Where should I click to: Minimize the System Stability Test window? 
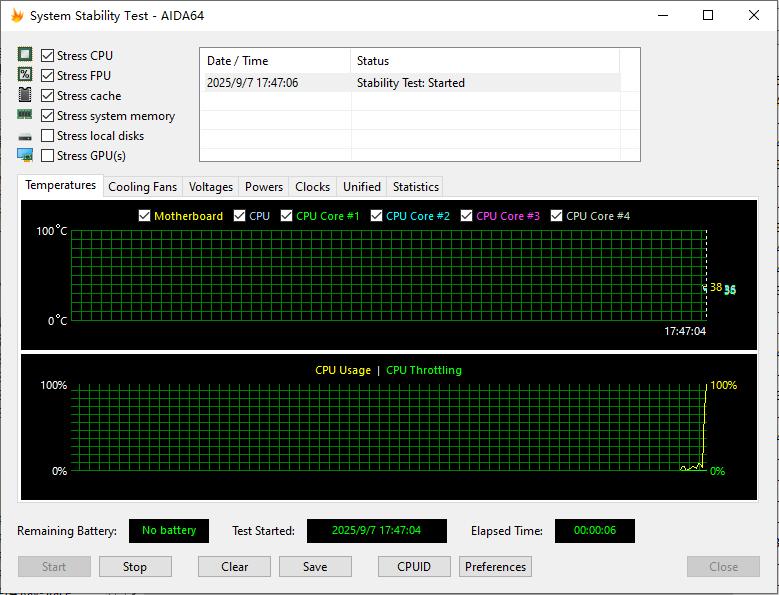(x=663, y=15)
